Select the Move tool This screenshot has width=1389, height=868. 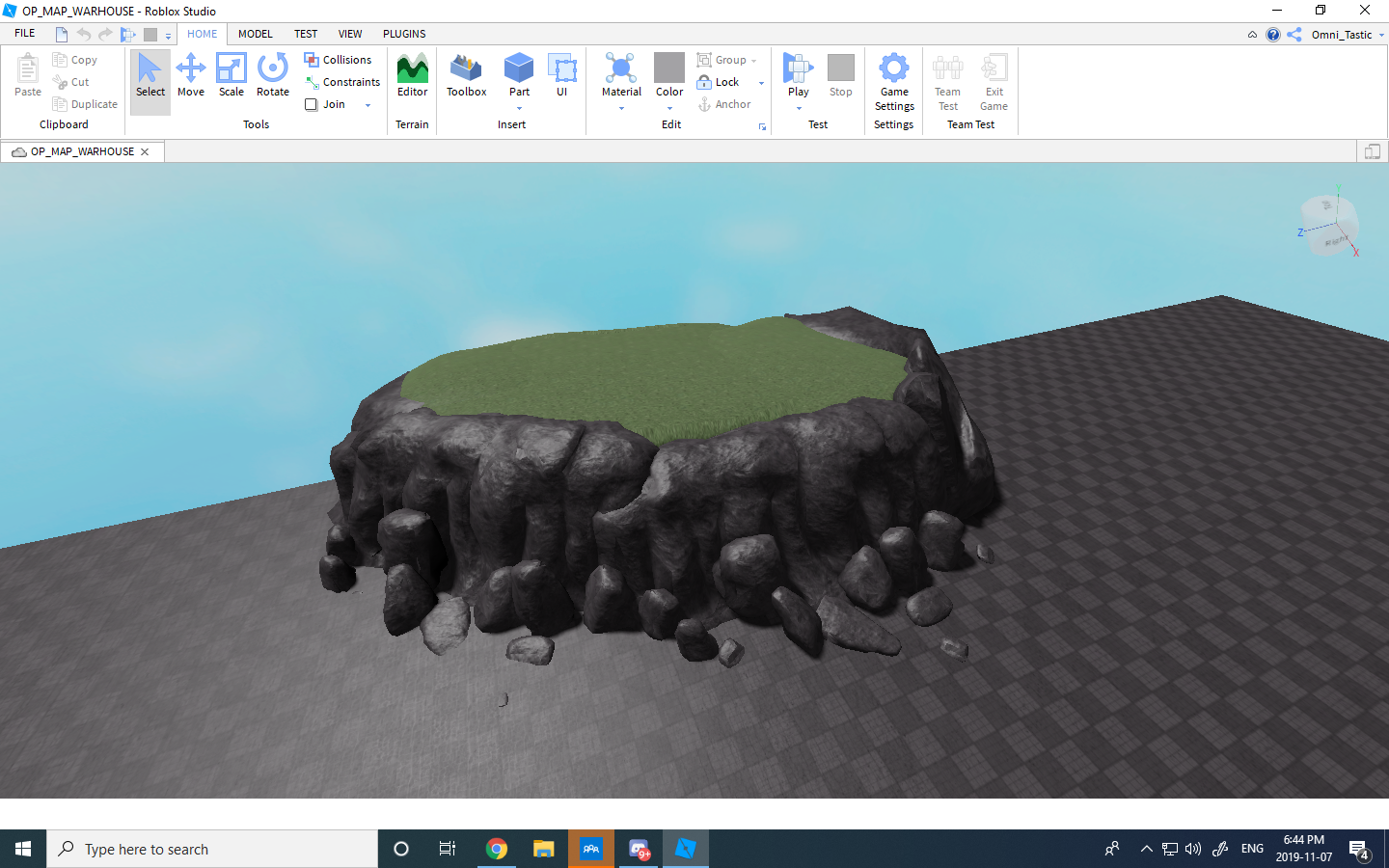click(x=191, y=77)
